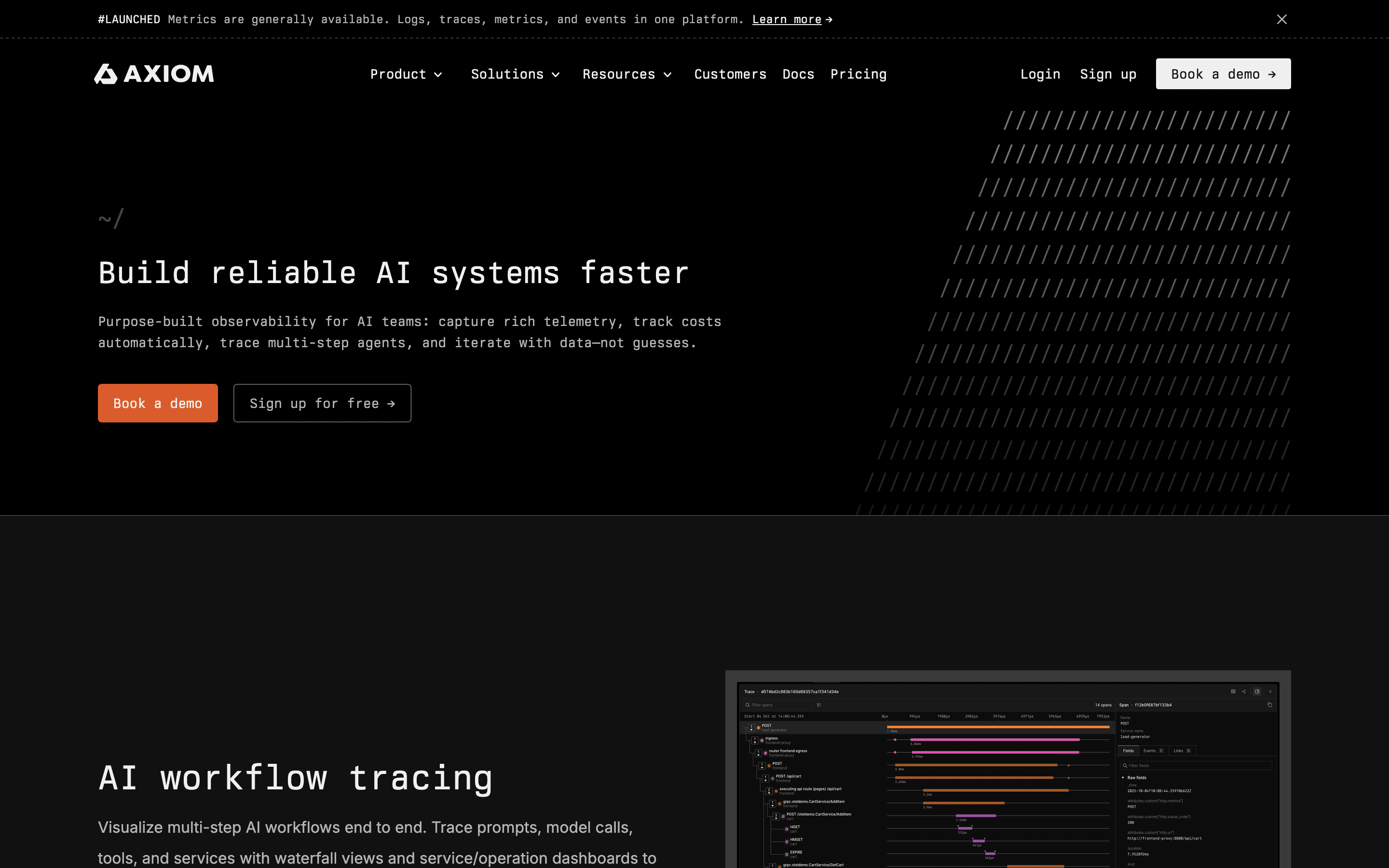Click the pink ingress span duration bar
Viewport: 1389px width, 868px height.
(x=995, y=740)
